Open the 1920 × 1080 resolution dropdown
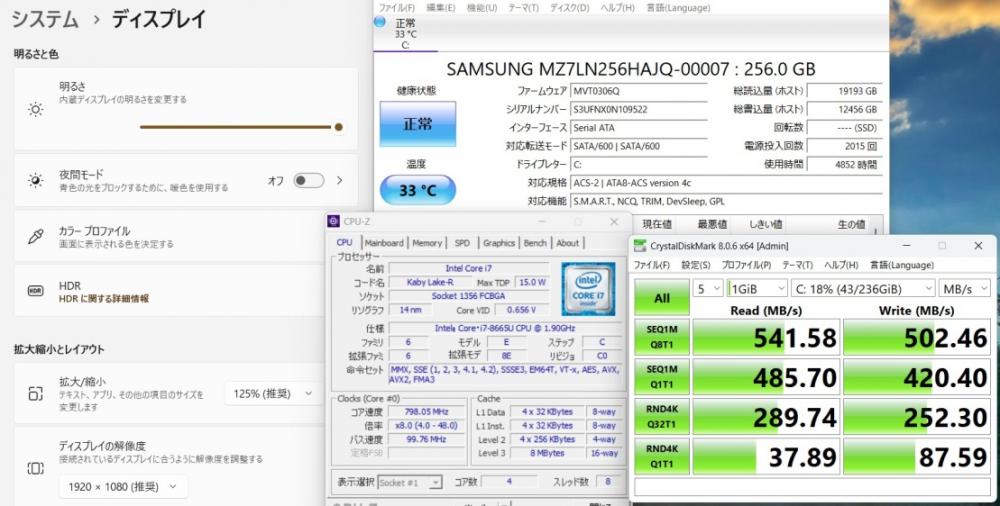This screenshot has height=506, width=1000. (x=122, y=487)
